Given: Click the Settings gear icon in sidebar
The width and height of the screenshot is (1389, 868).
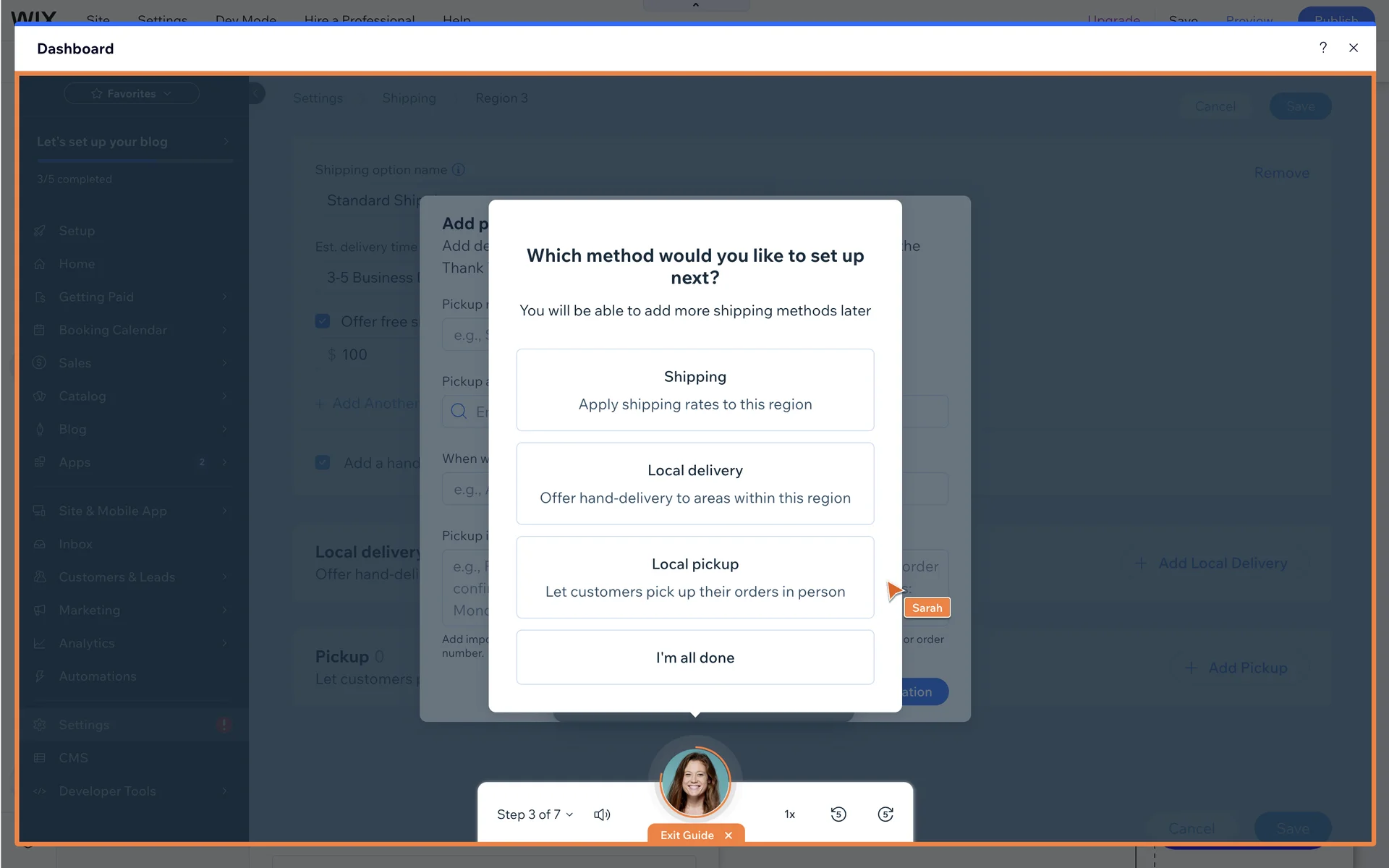Looking at the screenshot, I should pos(40,725).
